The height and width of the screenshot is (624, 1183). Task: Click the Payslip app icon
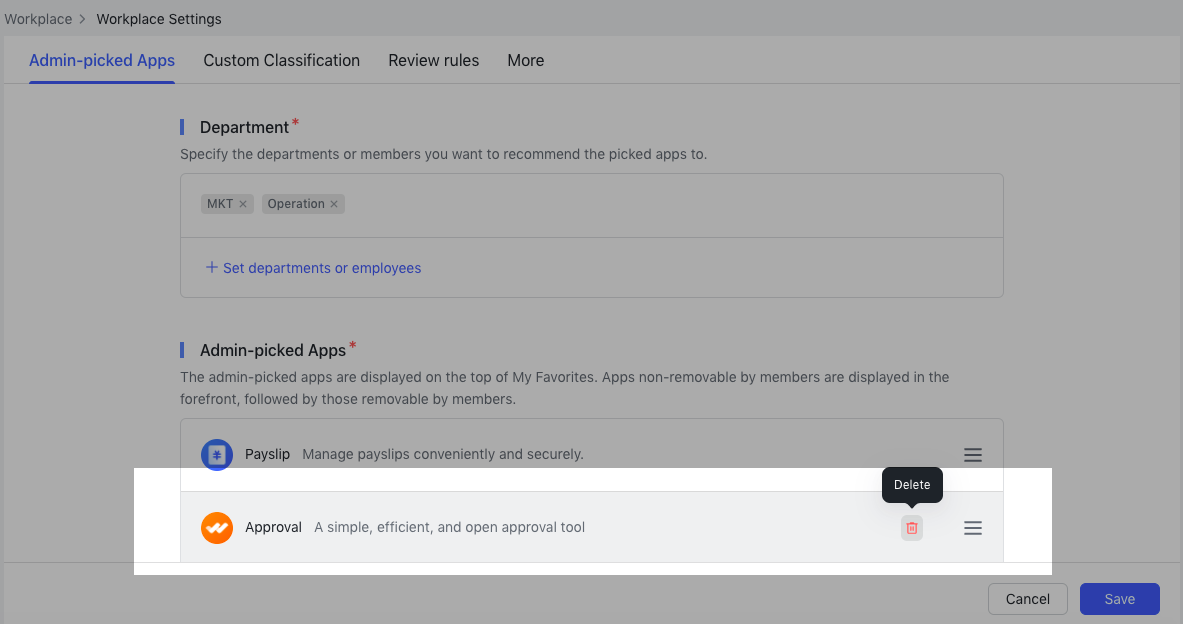click(217, 454)
